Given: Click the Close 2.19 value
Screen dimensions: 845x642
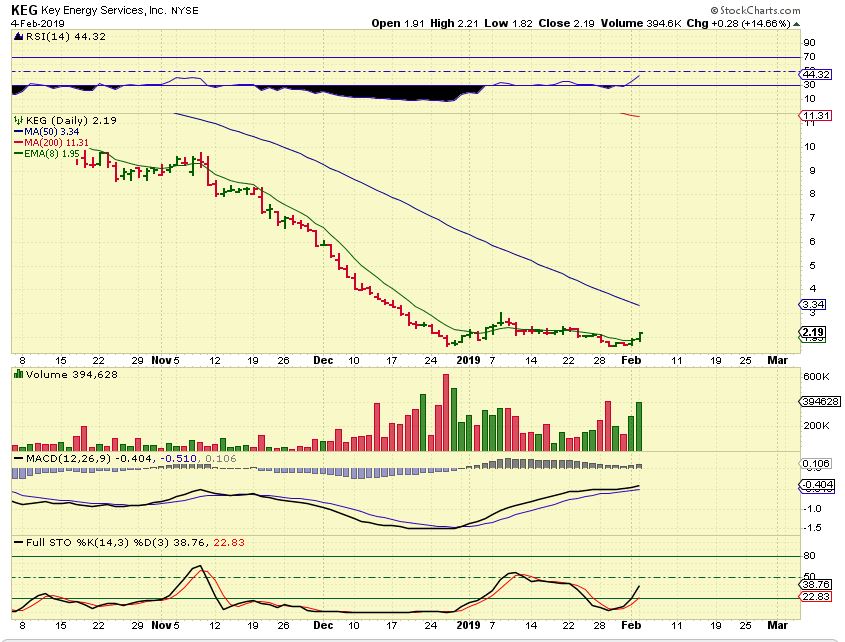Looking at the screenshot, I should coord(566,24).
